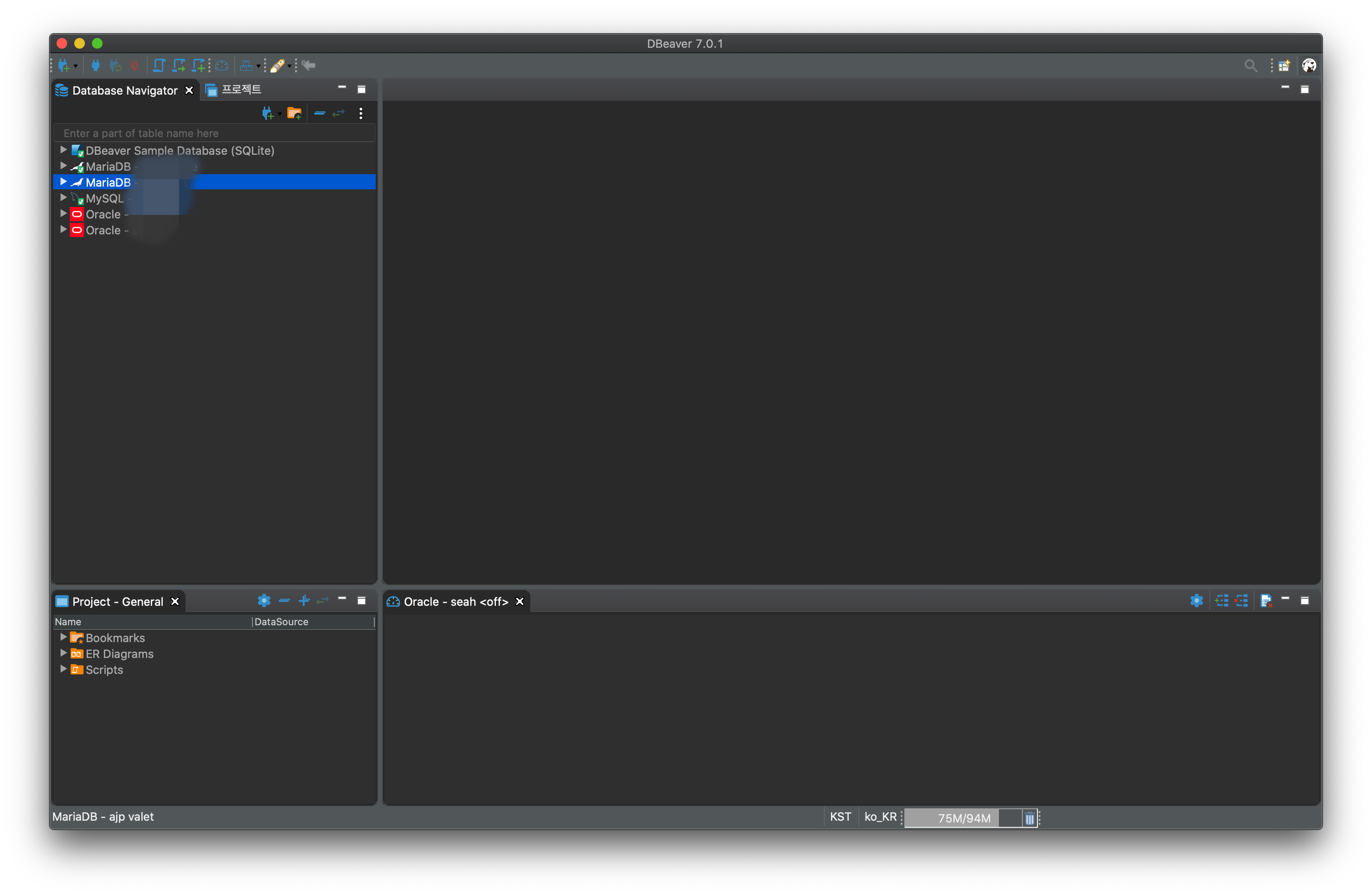Select the Oracle - seah tab

pyautogui.click(x=455, y=601)
